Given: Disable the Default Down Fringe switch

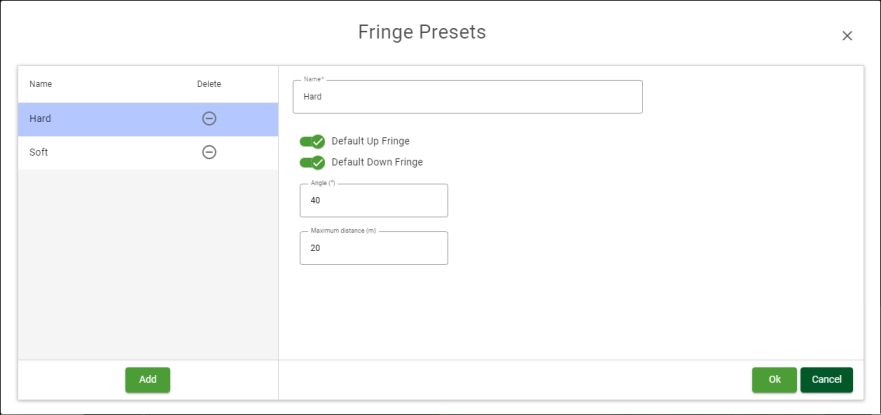Looking at the screenshot, I should click(312, 162).
